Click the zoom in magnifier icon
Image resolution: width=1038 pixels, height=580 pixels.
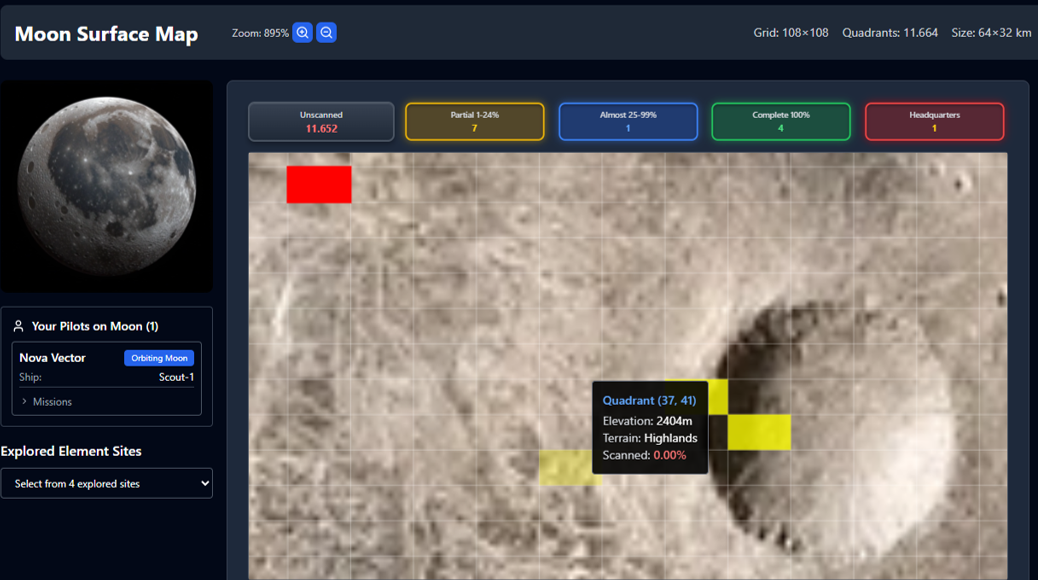tap(302, 33)
